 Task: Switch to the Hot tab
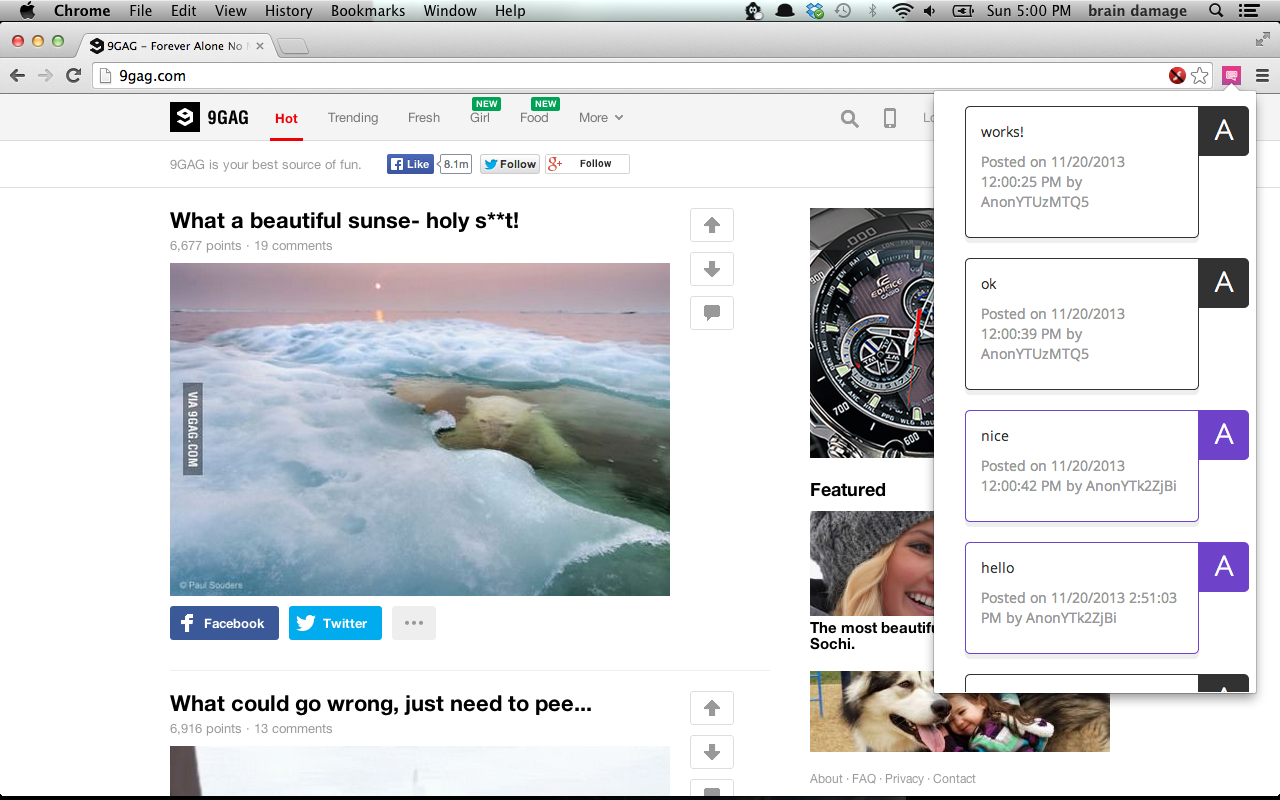coord(286,118)
